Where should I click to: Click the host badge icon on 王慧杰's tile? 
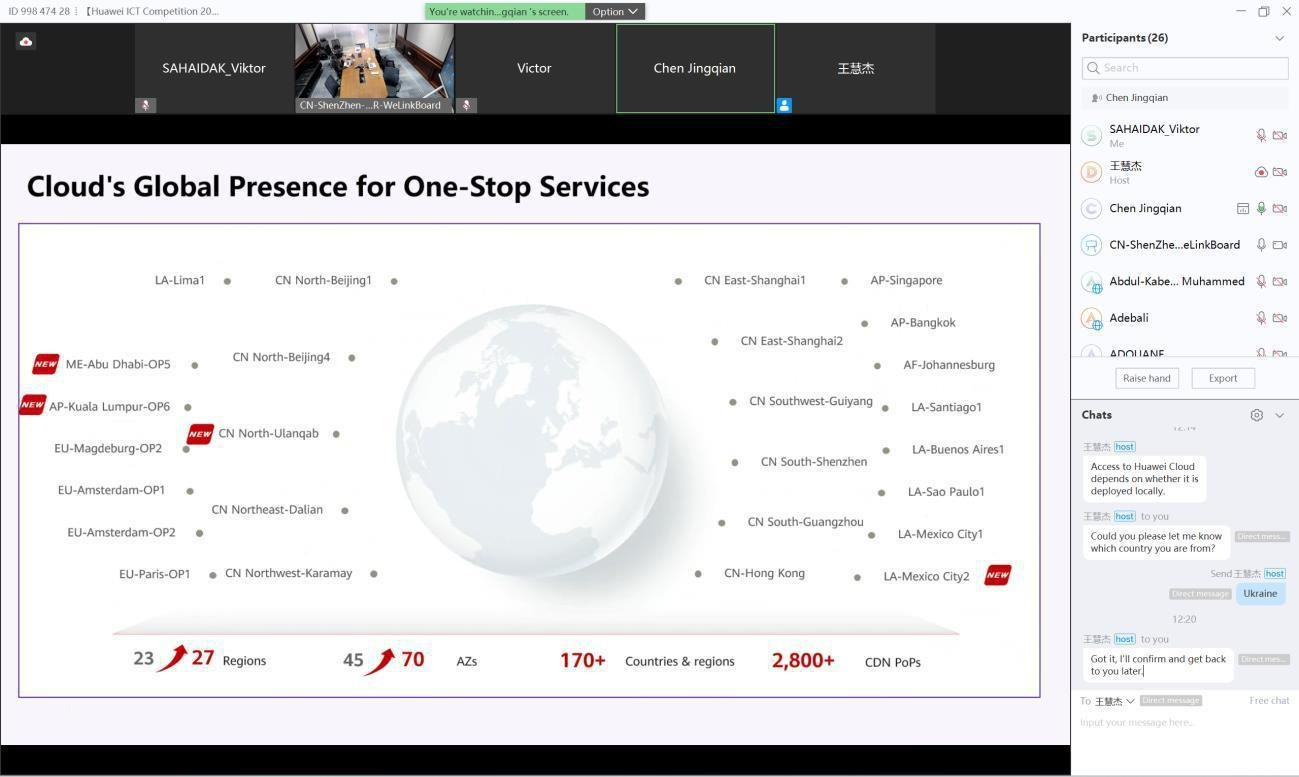(x=784, y=105)
